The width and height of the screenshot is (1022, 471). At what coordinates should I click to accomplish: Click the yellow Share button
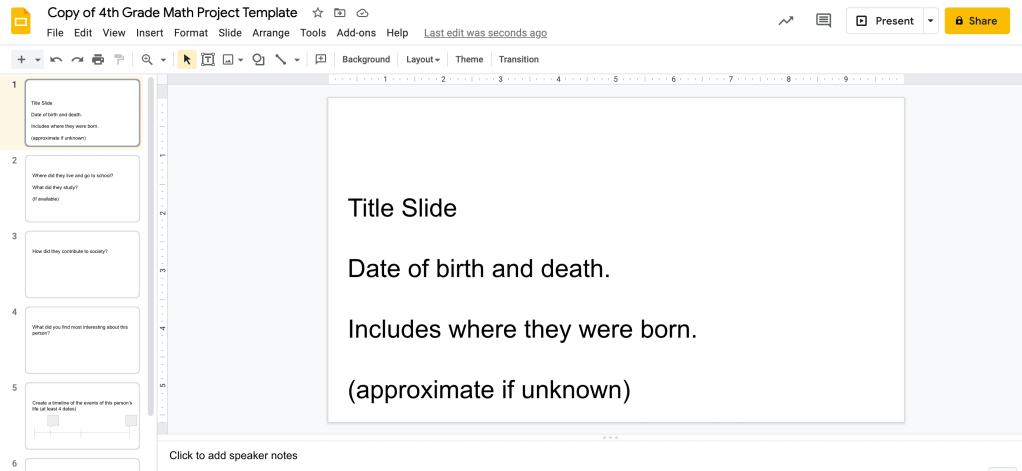976,21
